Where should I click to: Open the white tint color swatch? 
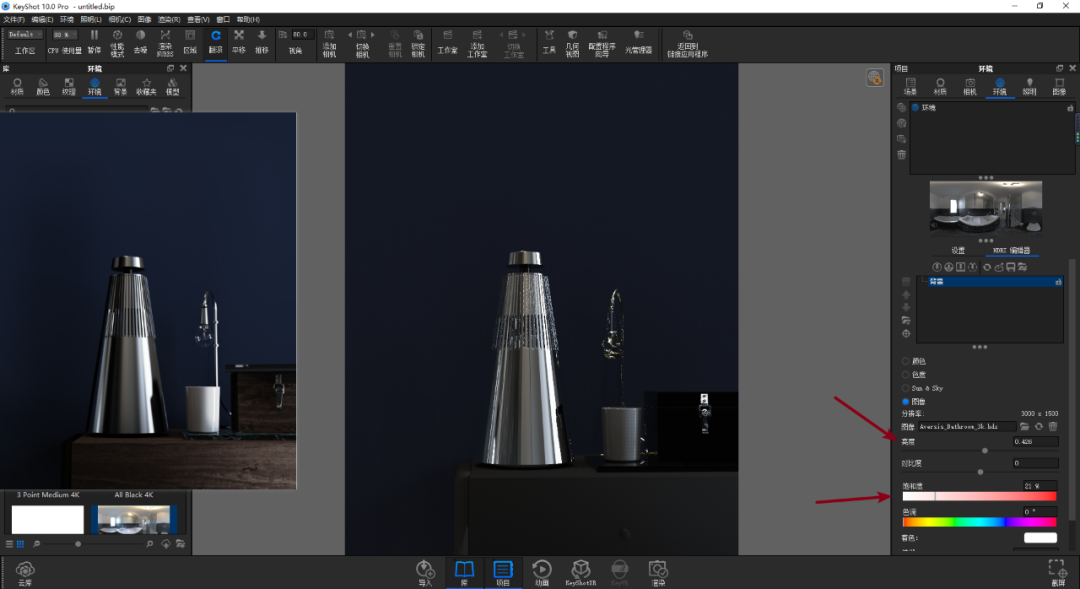1040,538
